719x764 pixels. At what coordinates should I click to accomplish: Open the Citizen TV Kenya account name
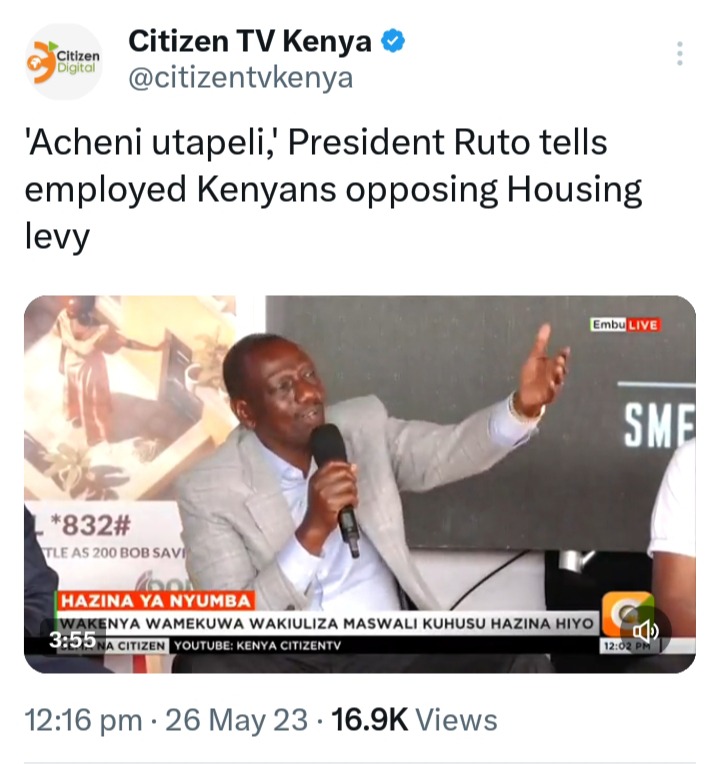pyautogui.click(x=250, y=41)
